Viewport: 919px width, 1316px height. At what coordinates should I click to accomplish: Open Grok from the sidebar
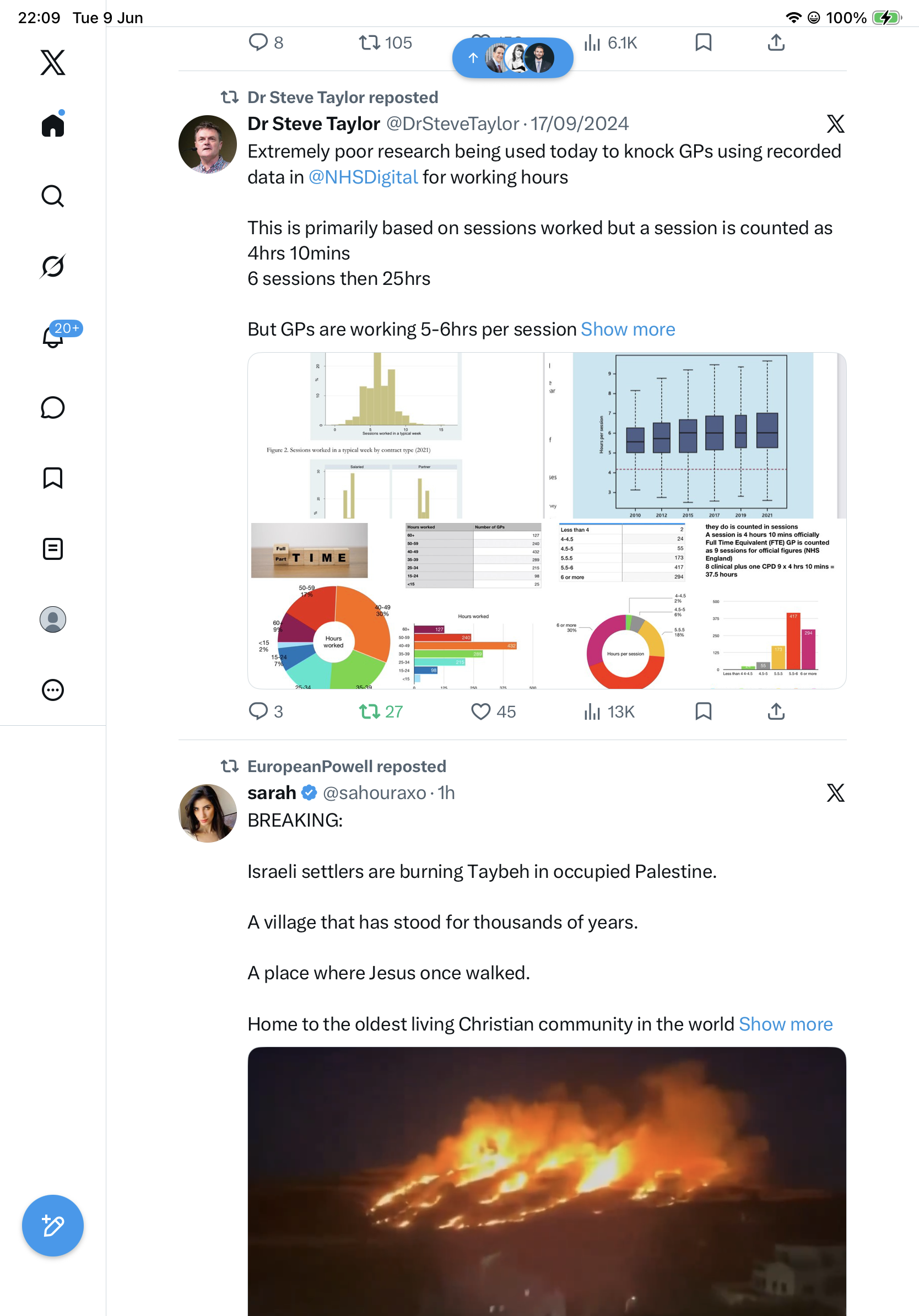[x=53, y=267]
